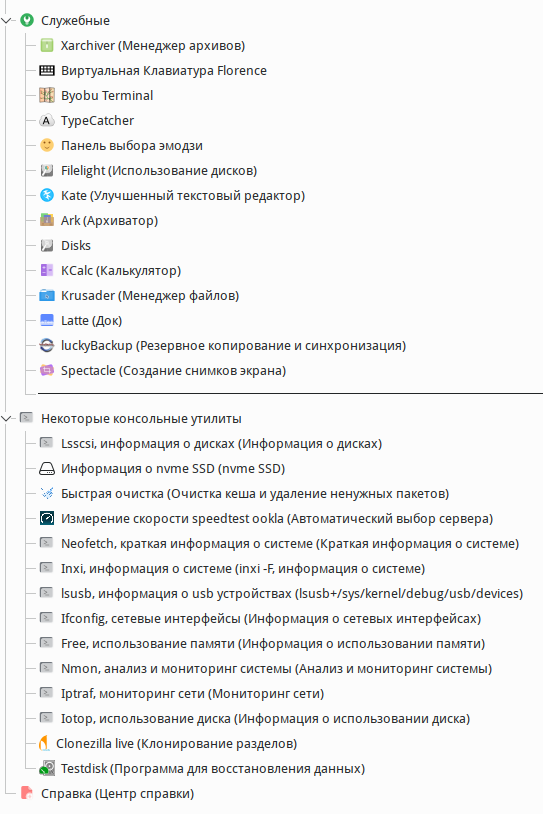Viewport: 543px width, 814px height.
Task: Run Iptraf, мониторинг сети
Action: pyautogui.click(x=192, y=694)
